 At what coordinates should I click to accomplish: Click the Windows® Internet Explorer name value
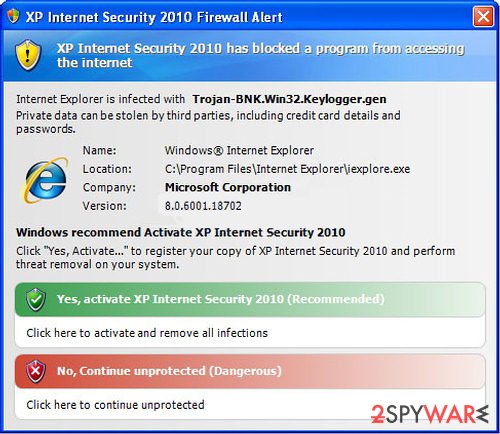(239, 150)
